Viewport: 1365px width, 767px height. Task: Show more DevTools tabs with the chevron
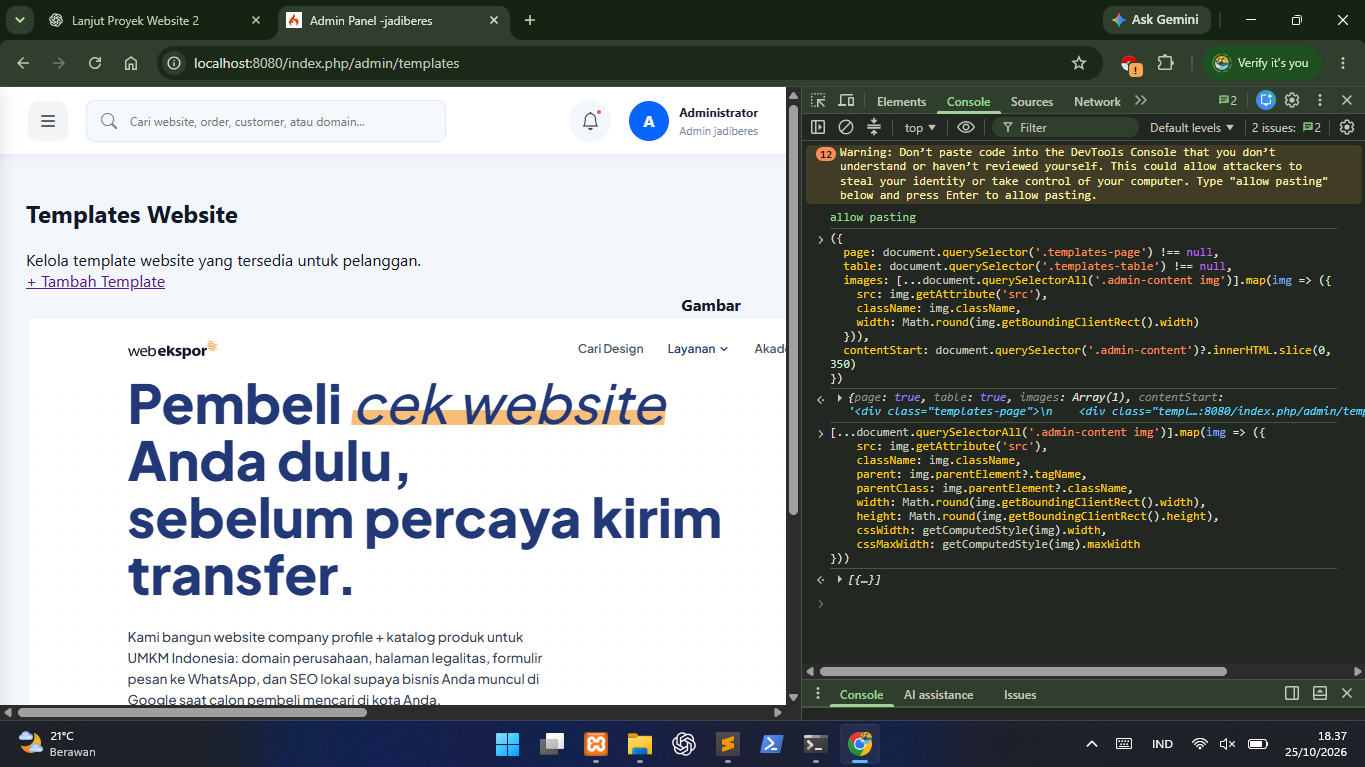click(x=1141, y=101)
